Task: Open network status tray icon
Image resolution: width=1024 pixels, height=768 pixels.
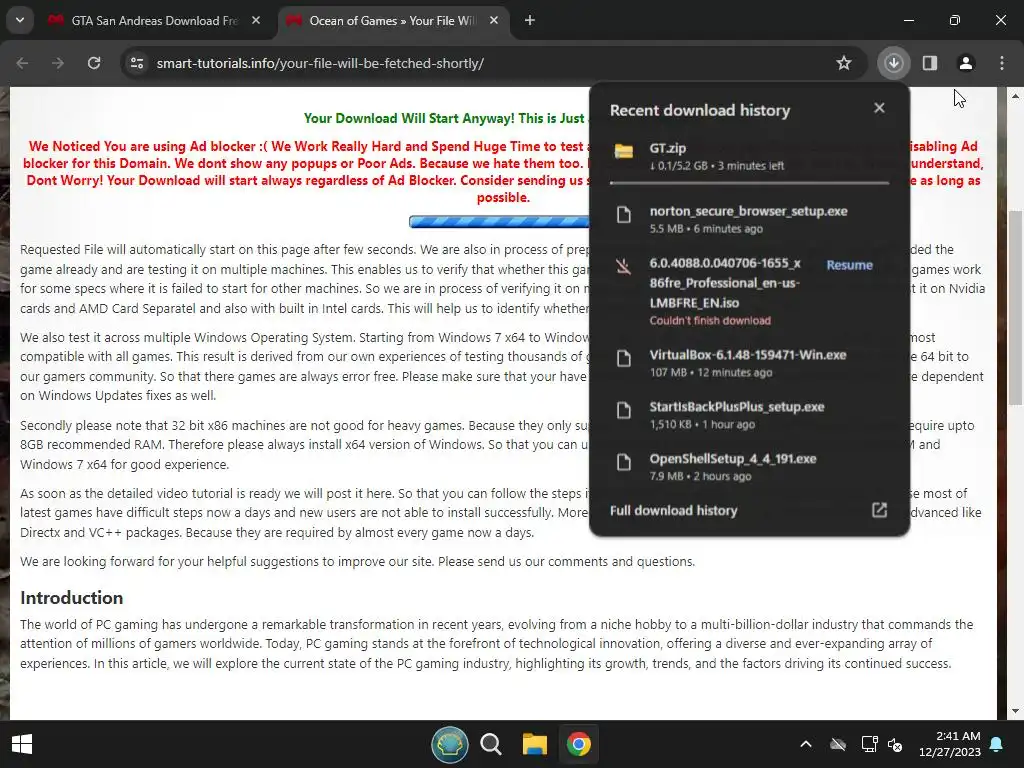Action: coord(869,744)
